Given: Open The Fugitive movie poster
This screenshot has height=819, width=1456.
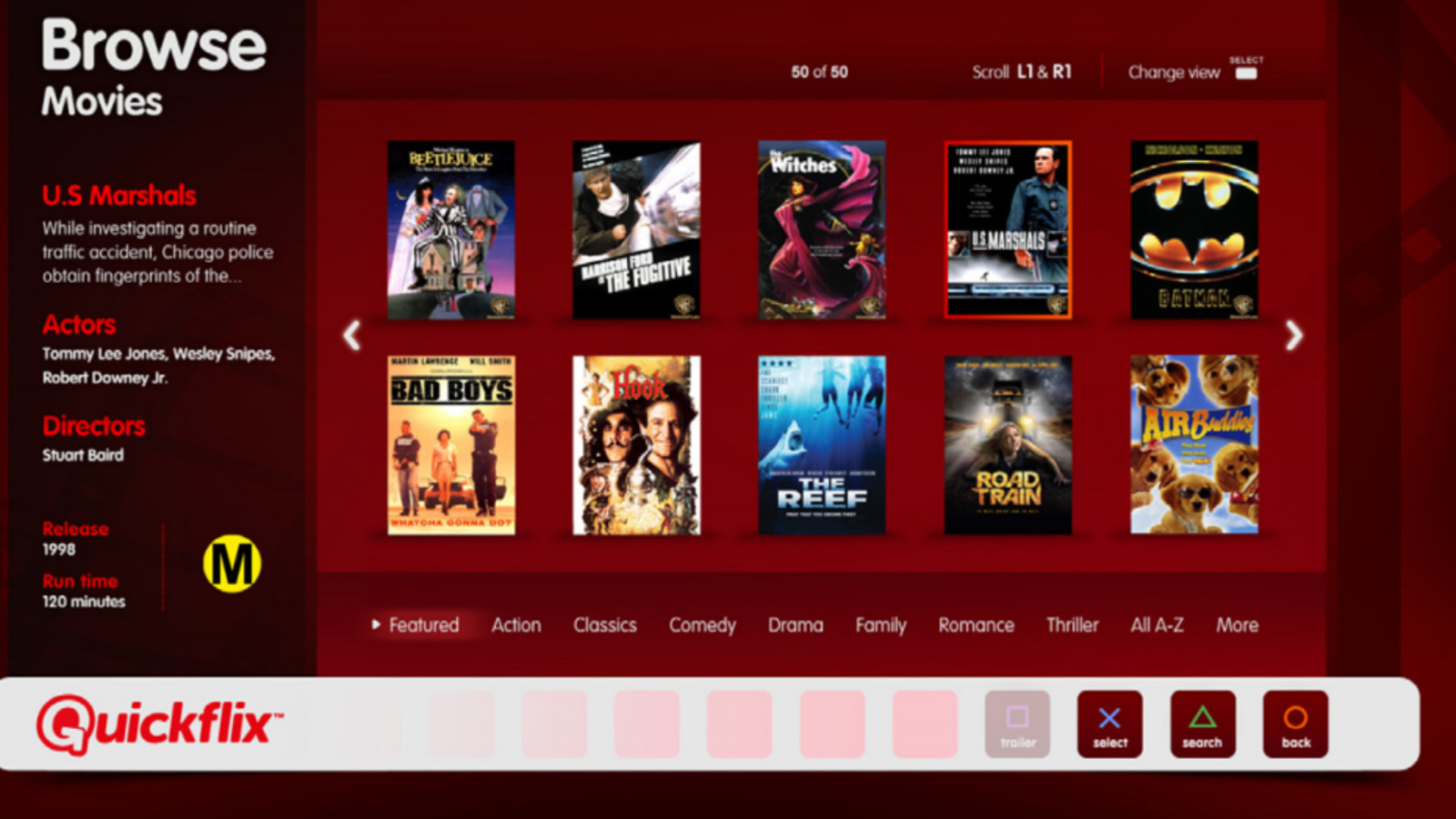Looking at the screenshot, I should [637, 229].
